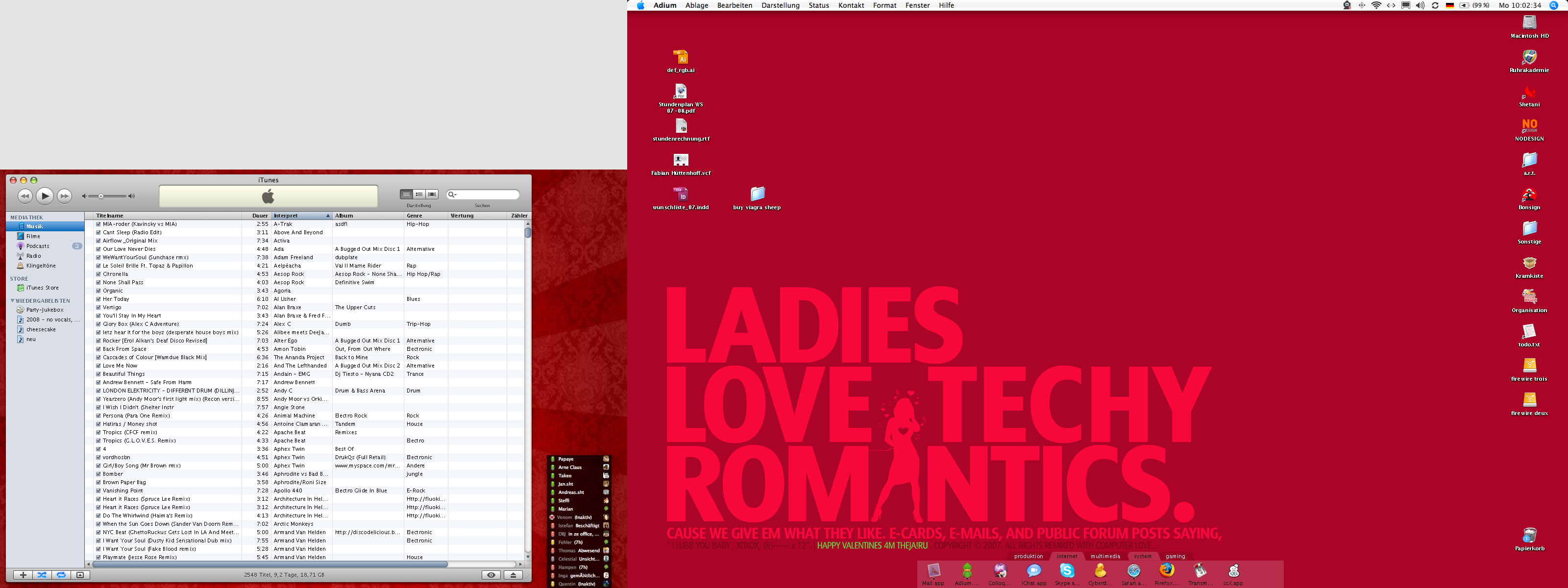Screen dimensions: 1568x588
Task: Open search options magnifier dropdown
Action: 452,195
